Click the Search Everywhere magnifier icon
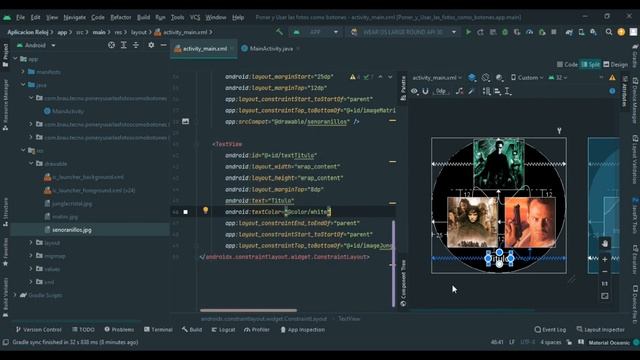This screenshot has width=640, height=360. click(609, 32)
